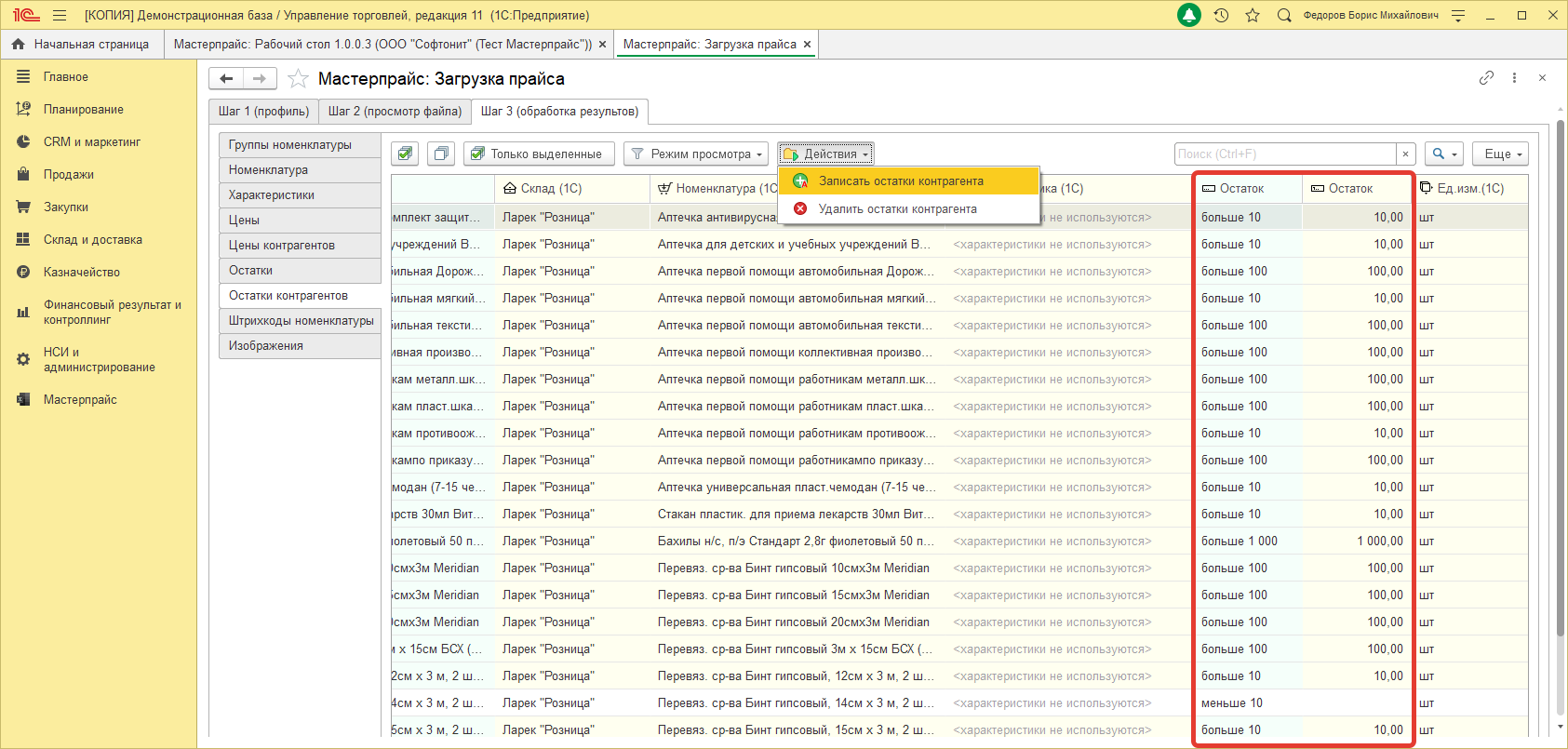This screenshot has width=1568, height=749.
Task: Open the hamburger main menu icon
Action: coord(60,15)
